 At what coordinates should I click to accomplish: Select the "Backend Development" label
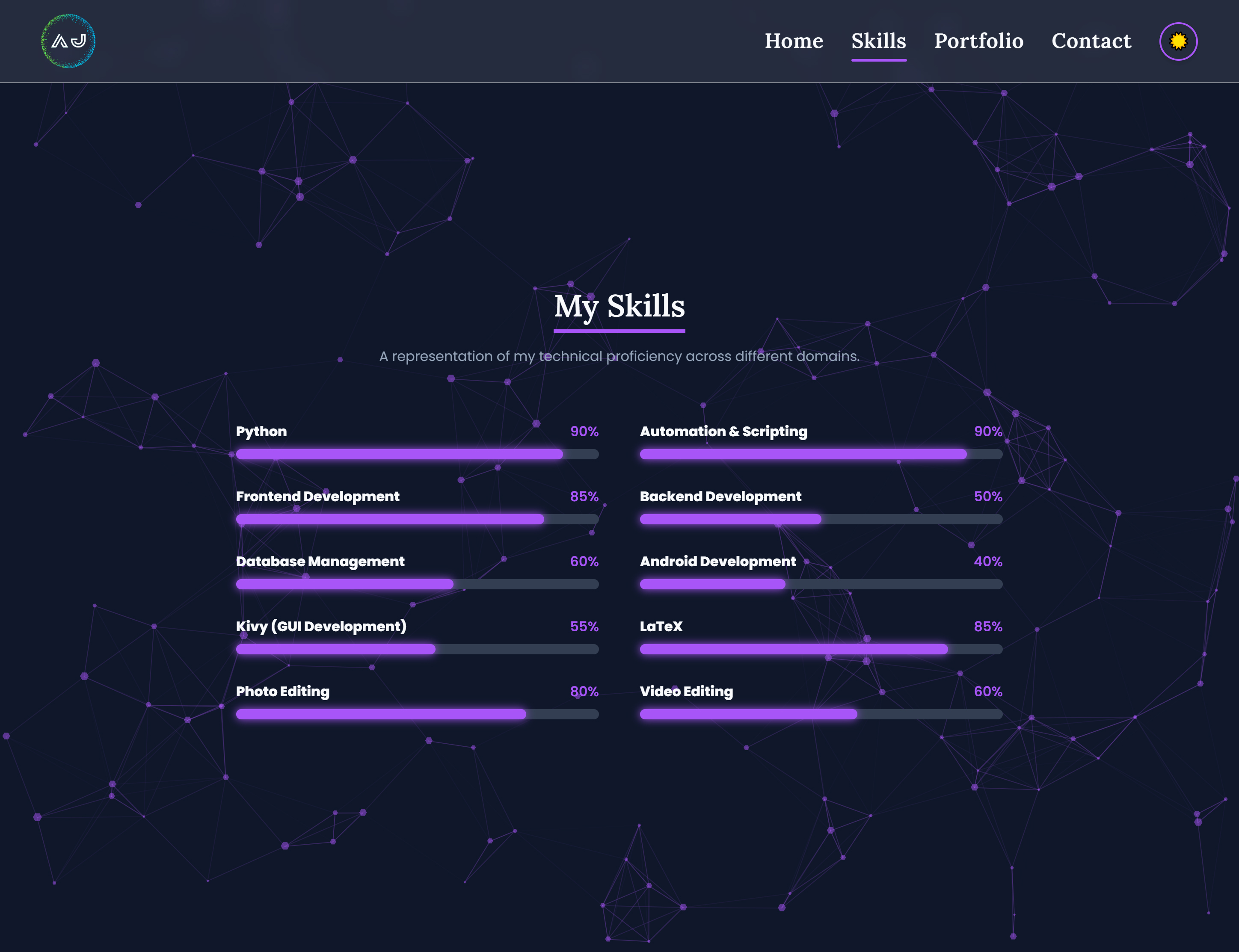720,497
